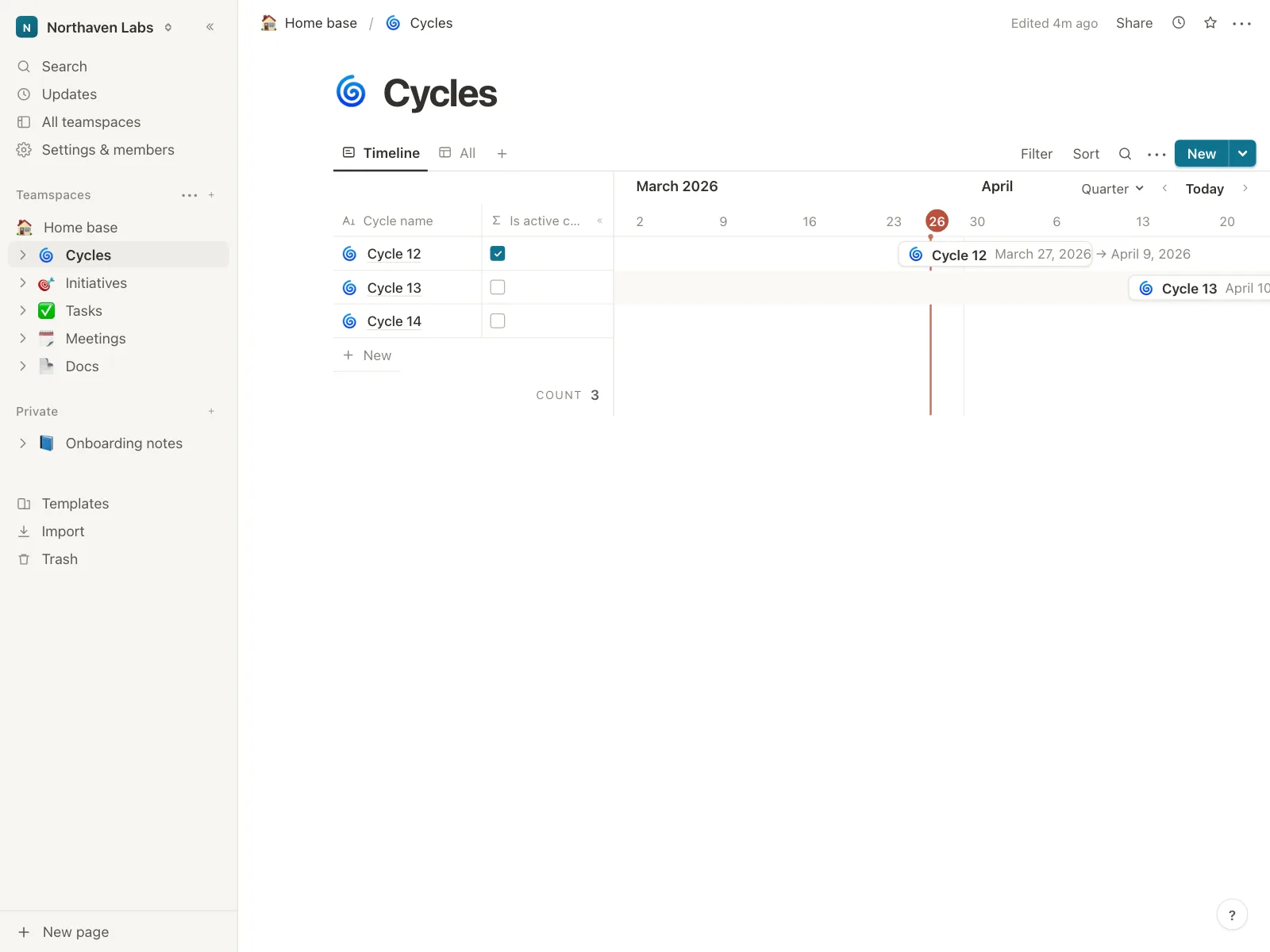Open the Cycle 14 row in the table
1270x952 pixels.
pos(394,321)
